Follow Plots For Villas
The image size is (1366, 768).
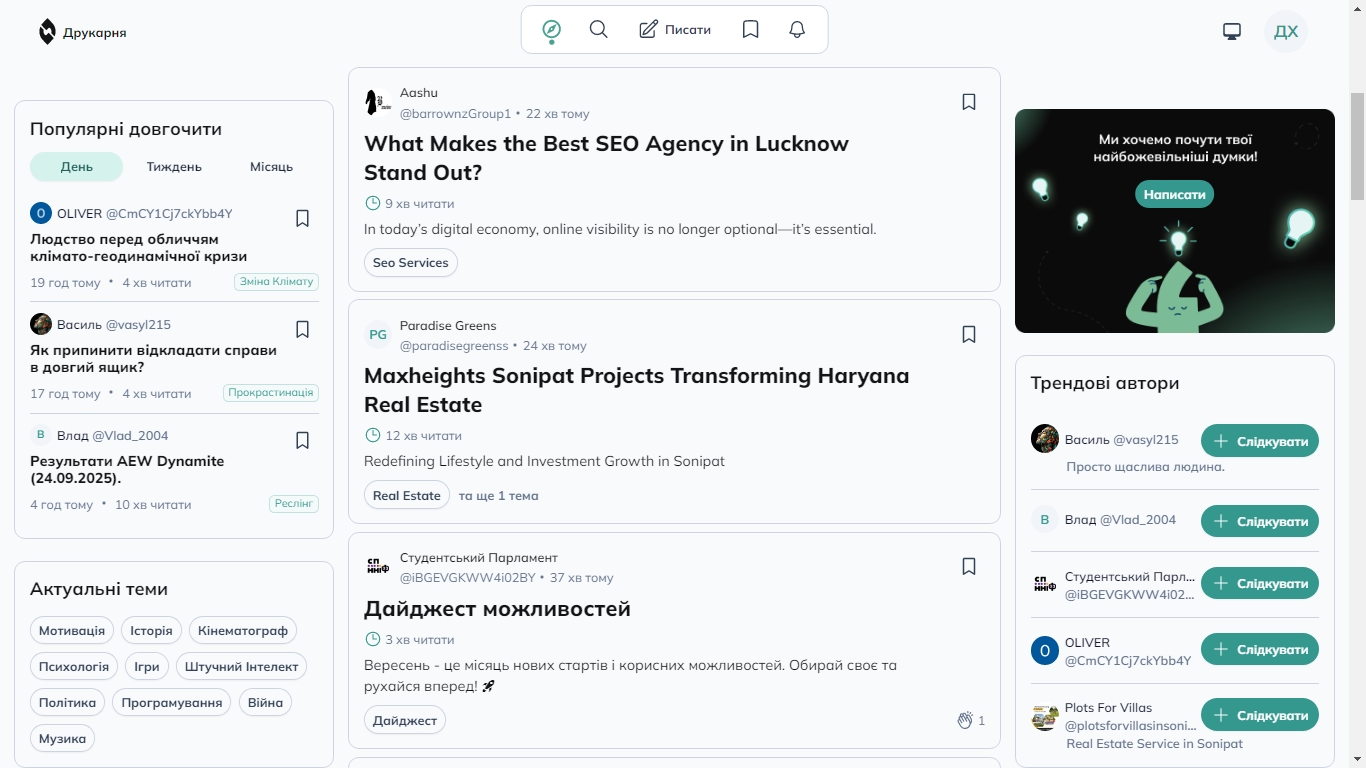point(1260,715)
